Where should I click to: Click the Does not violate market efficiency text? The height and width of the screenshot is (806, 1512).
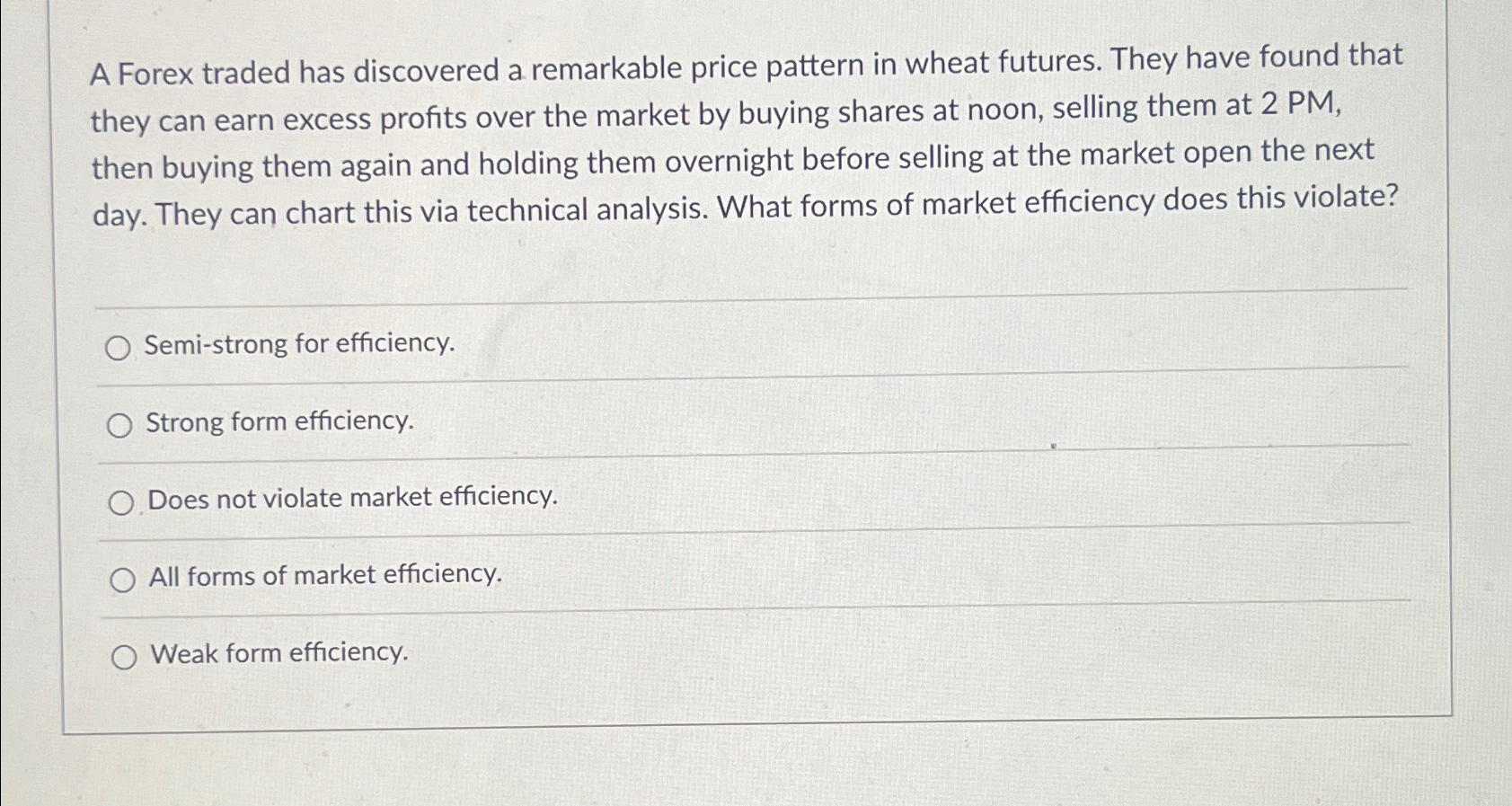point(354,499)
